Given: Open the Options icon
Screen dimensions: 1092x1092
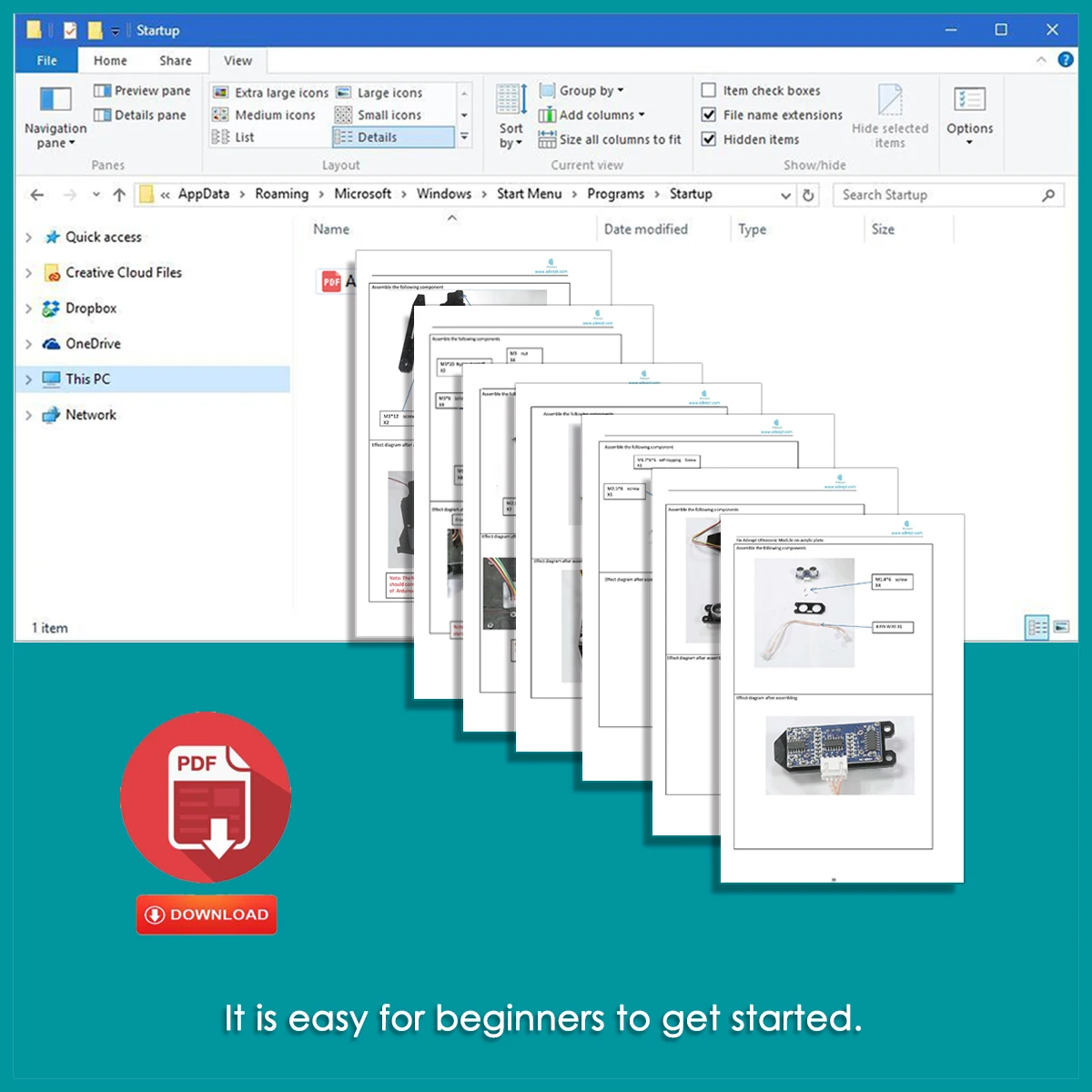Looking at the screenshot, I should tap(969, 99).
